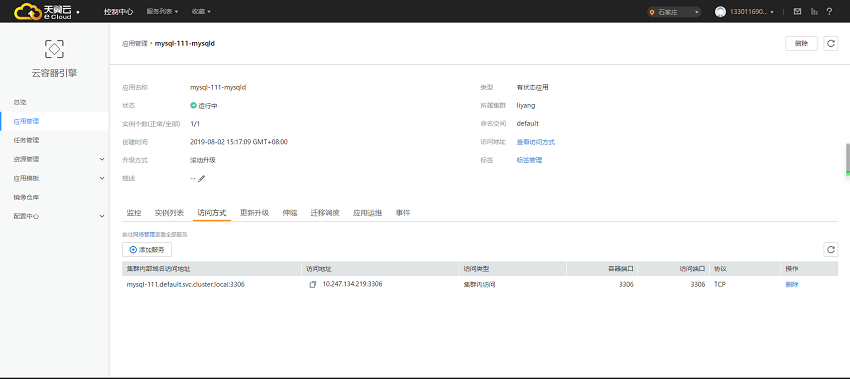Open the 服务列表 dropdown menu
The height and width of the screenshot is (379, 850).
162,11
